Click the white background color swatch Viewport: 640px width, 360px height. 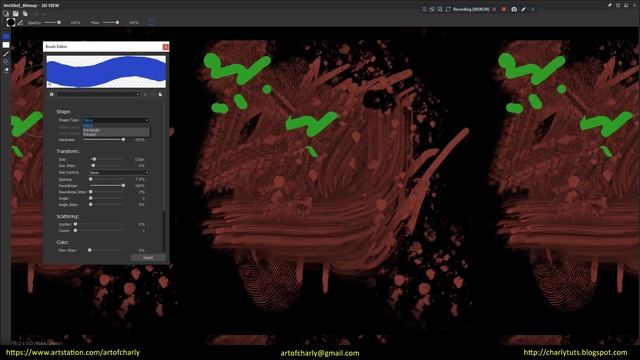(6, 45)
